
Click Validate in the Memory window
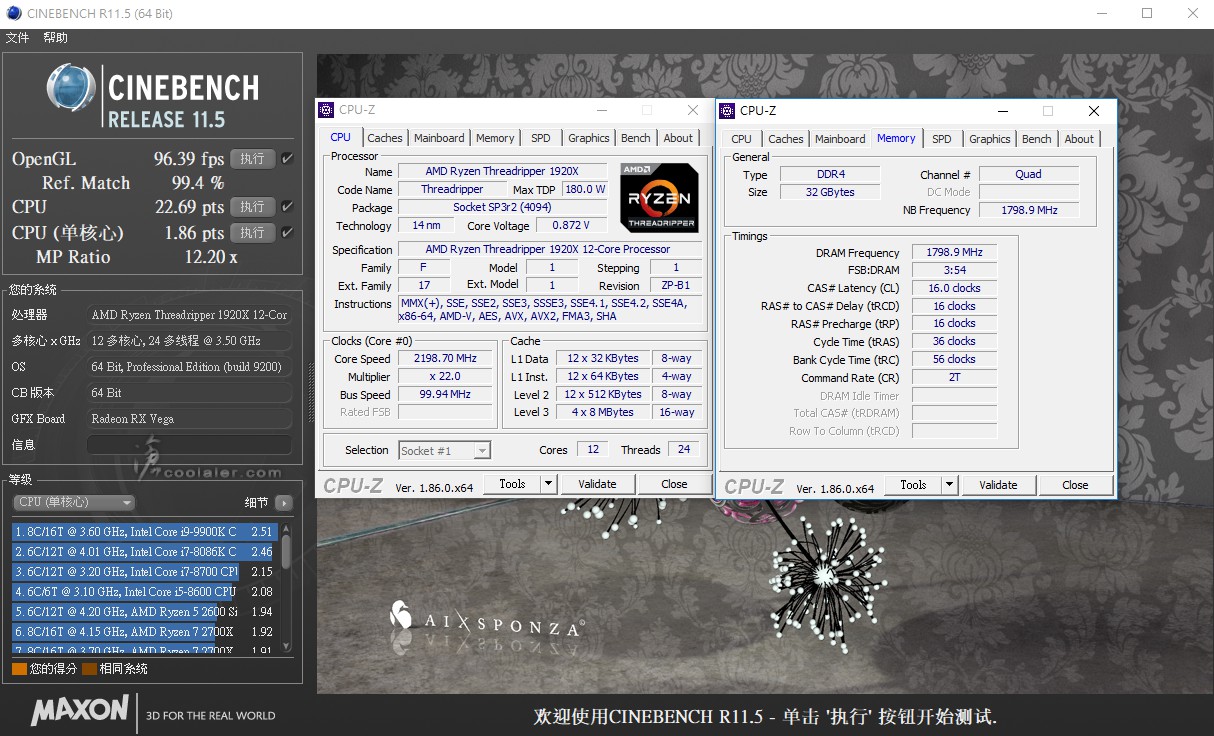[998, 485]
